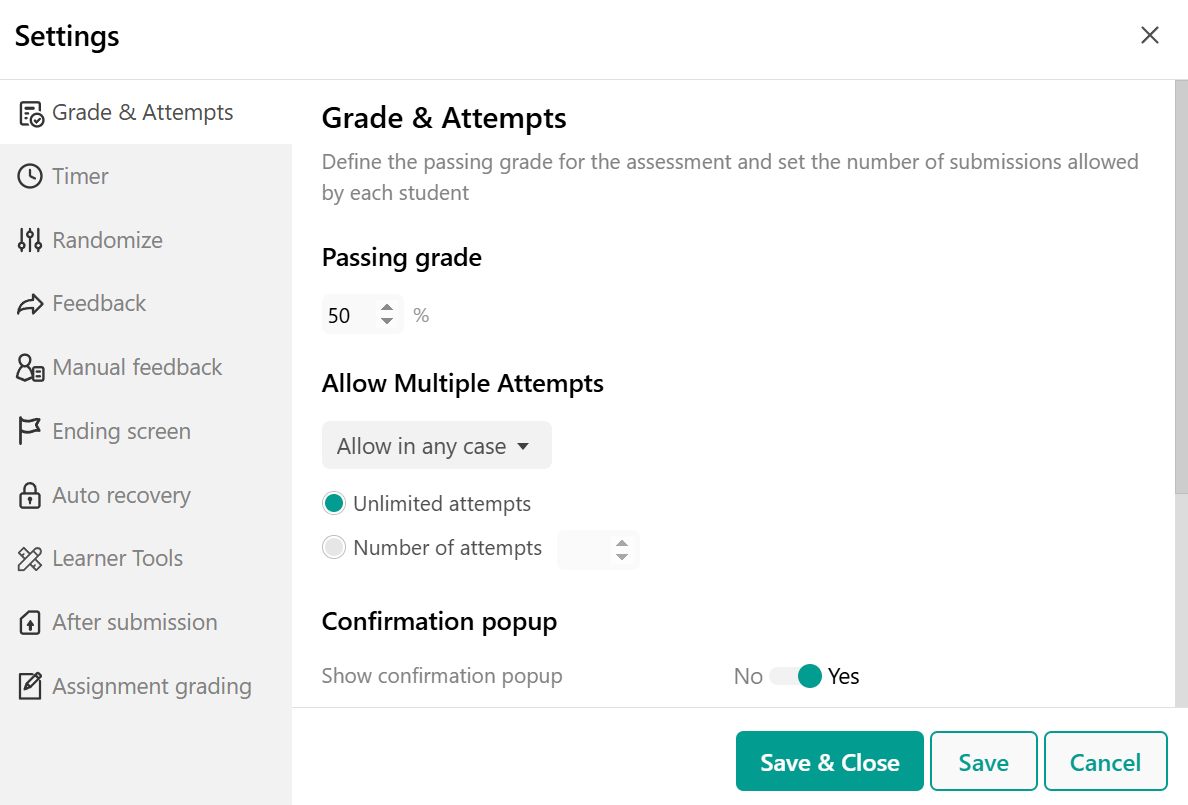Click the Cancel button
This screenshot has width=1188, height=805.
[1105, 762]
